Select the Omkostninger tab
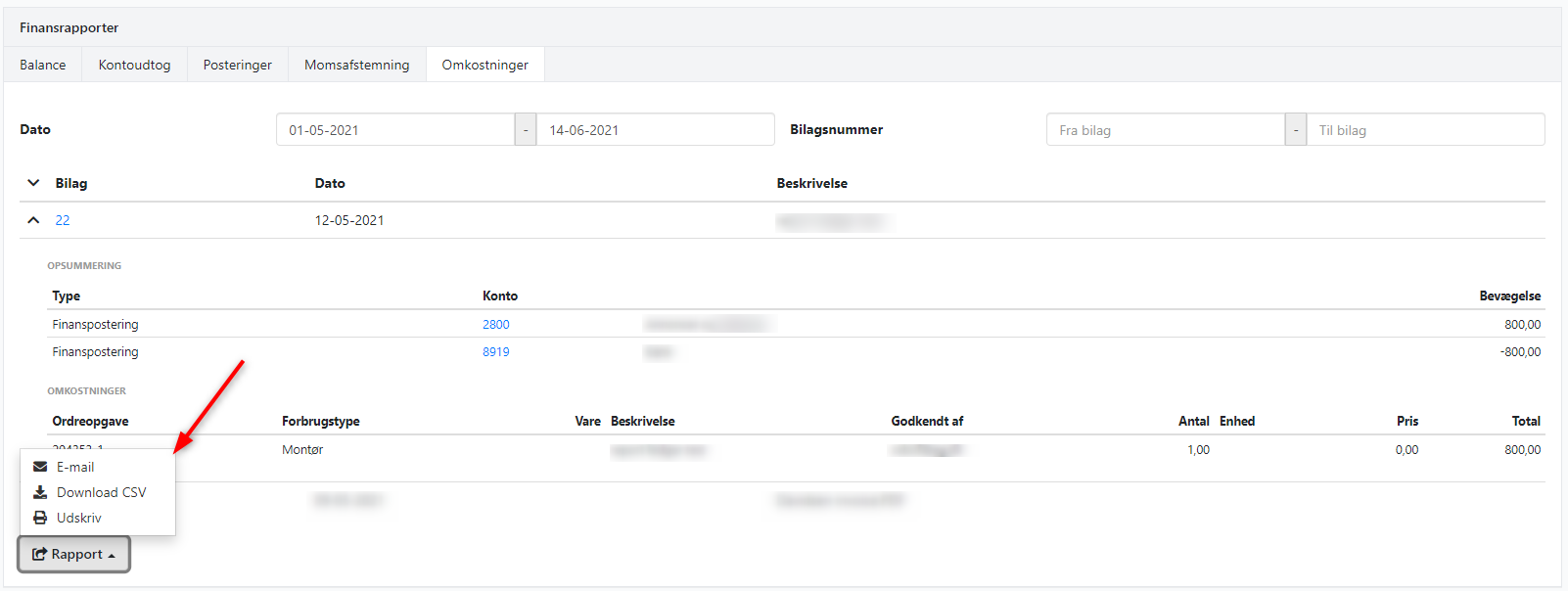The height and width of the screenshot is (591, 1568). (x=484, y=65)
